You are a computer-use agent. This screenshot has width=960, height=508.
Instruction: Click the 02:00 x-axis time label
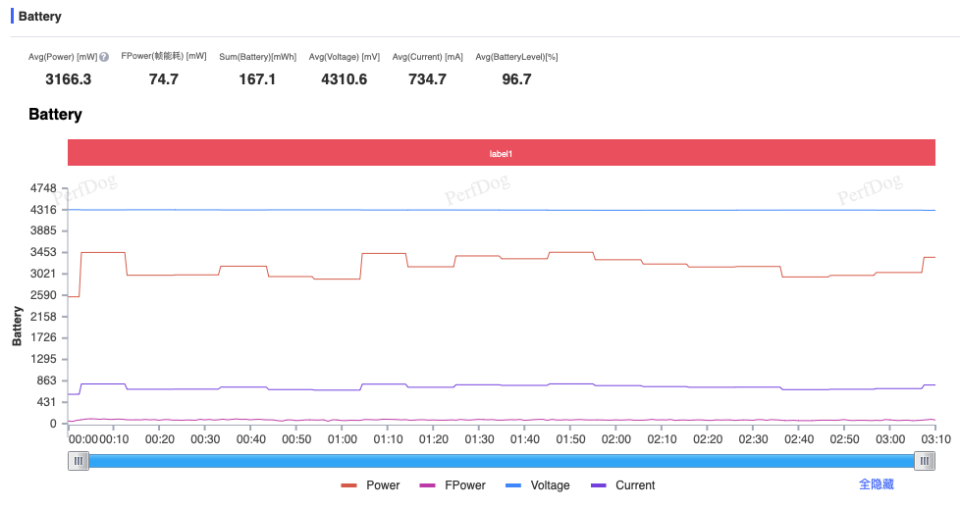coord(616,439)
